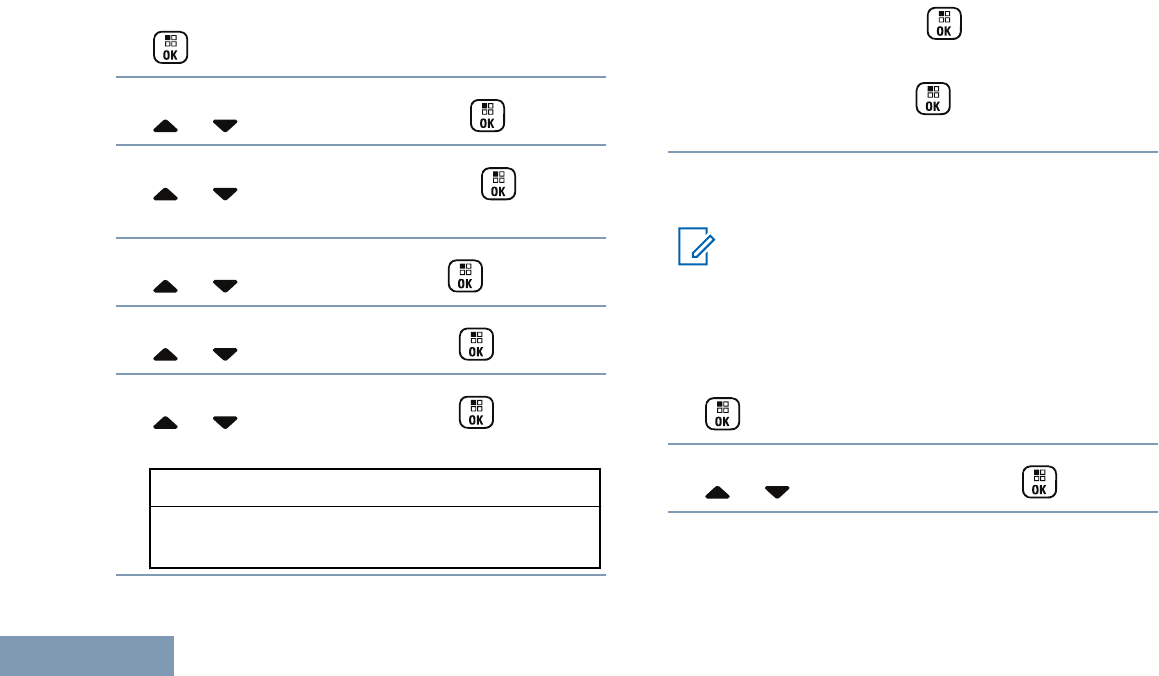
Task: Click the topmost OK icon in the right column
Action: pos(944,24)
